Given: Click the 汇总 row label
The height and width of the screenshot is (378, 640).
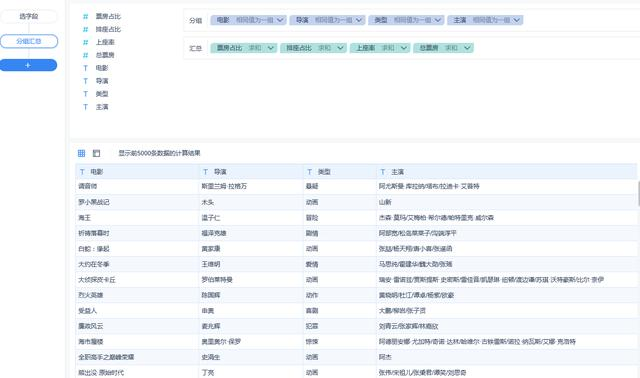Looking at the screenshot, I should click(196, 48).
